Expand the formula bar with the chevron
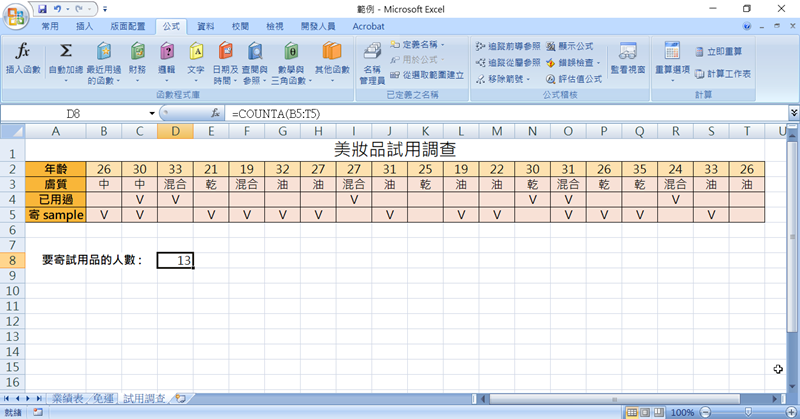This screenshot has width=800, height=419. 793,114
